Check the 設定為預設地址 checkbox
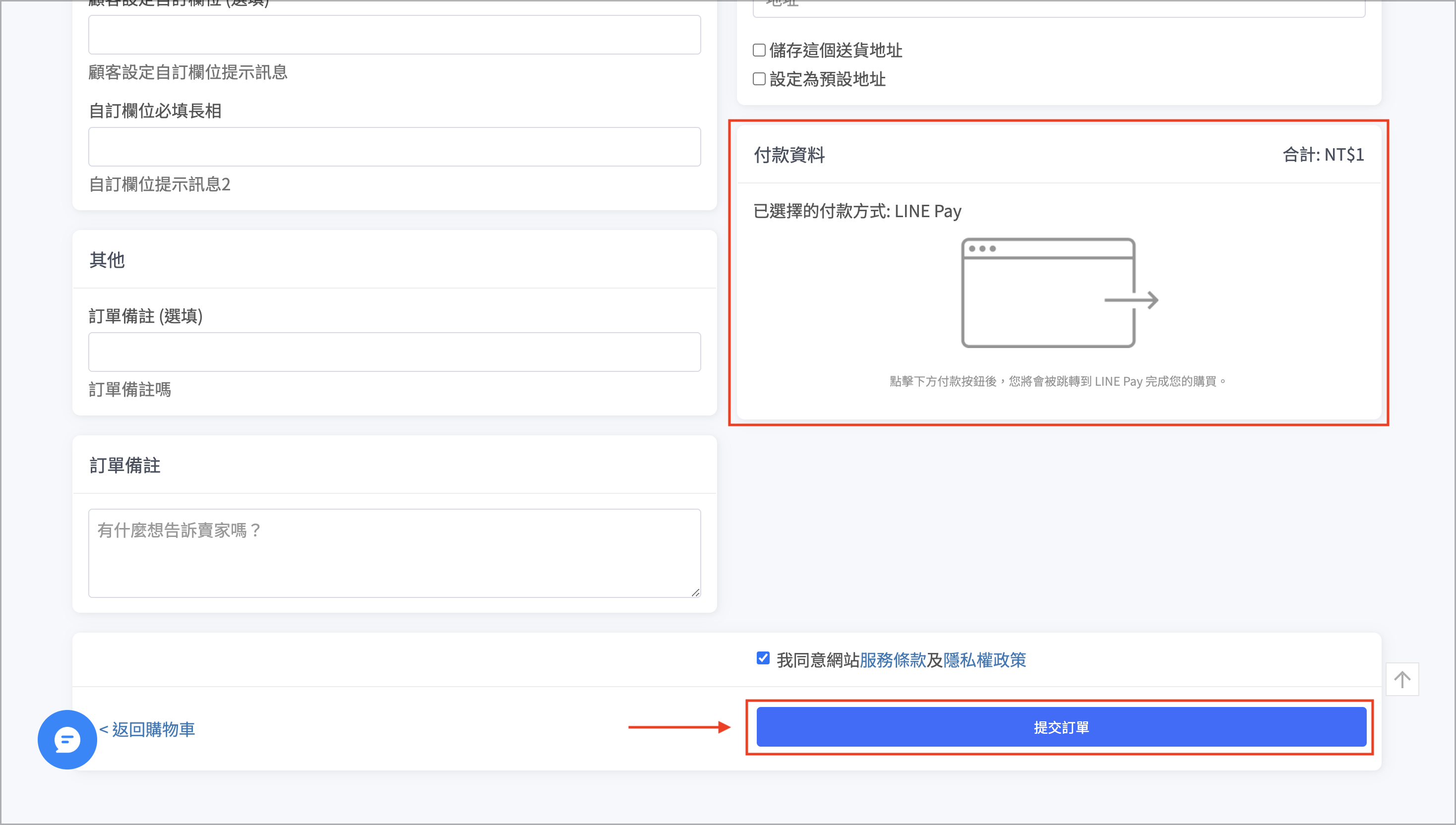This screenshot has width=1456, height=825. pyautogui.click(x=759, y=79)
